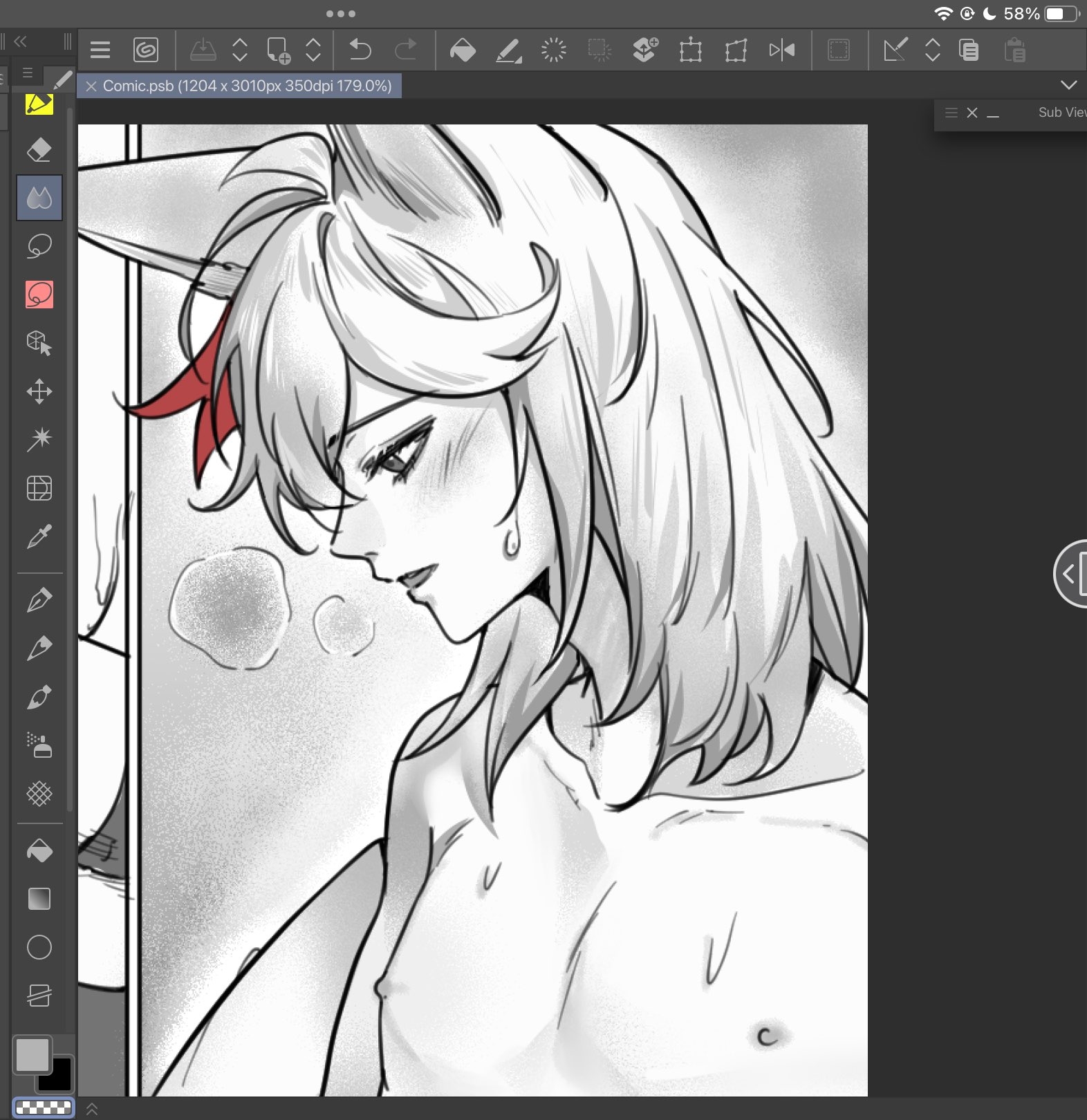Click the Flip horizontal icon

point(782,50)
